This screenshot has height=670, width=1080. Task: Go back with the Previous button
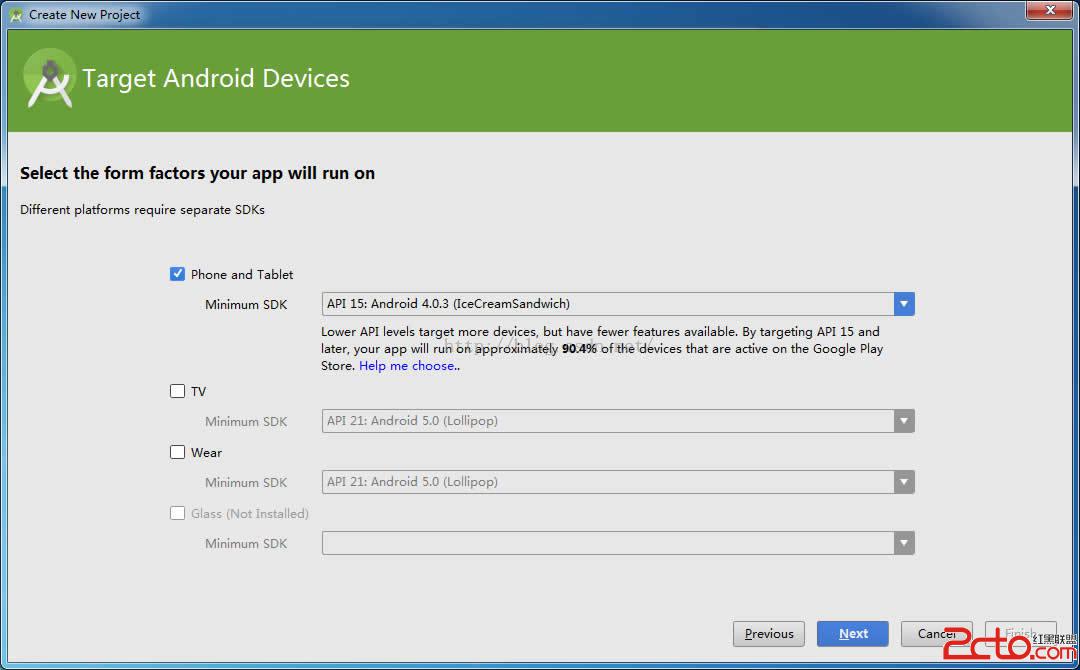768,633
